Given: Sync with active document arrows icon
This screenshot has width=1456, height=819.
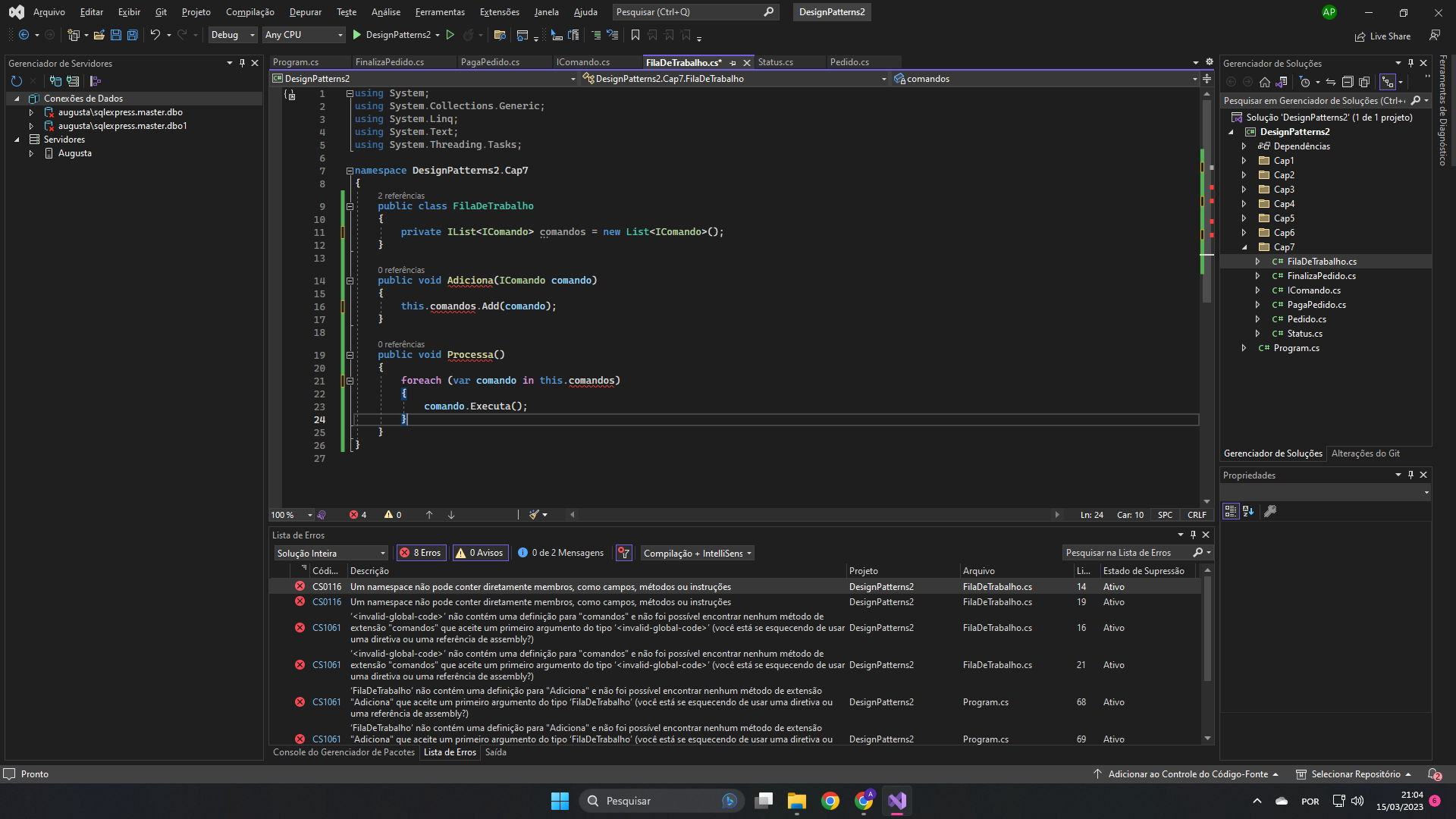Looking at the screenshot, I should click(1331, 82).
